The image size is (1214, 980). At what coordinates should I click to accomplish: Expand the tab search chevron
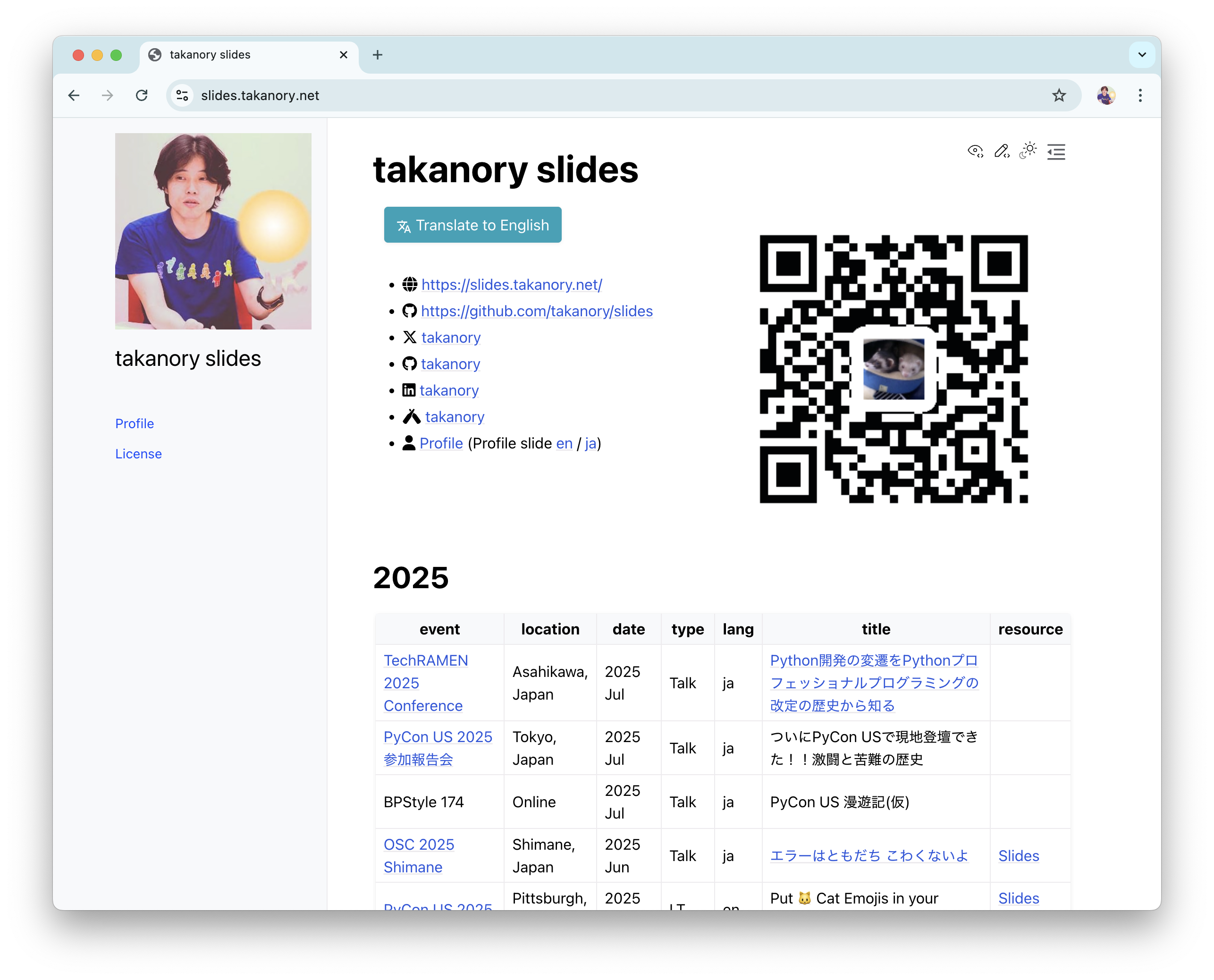(x=1142, y=55)
